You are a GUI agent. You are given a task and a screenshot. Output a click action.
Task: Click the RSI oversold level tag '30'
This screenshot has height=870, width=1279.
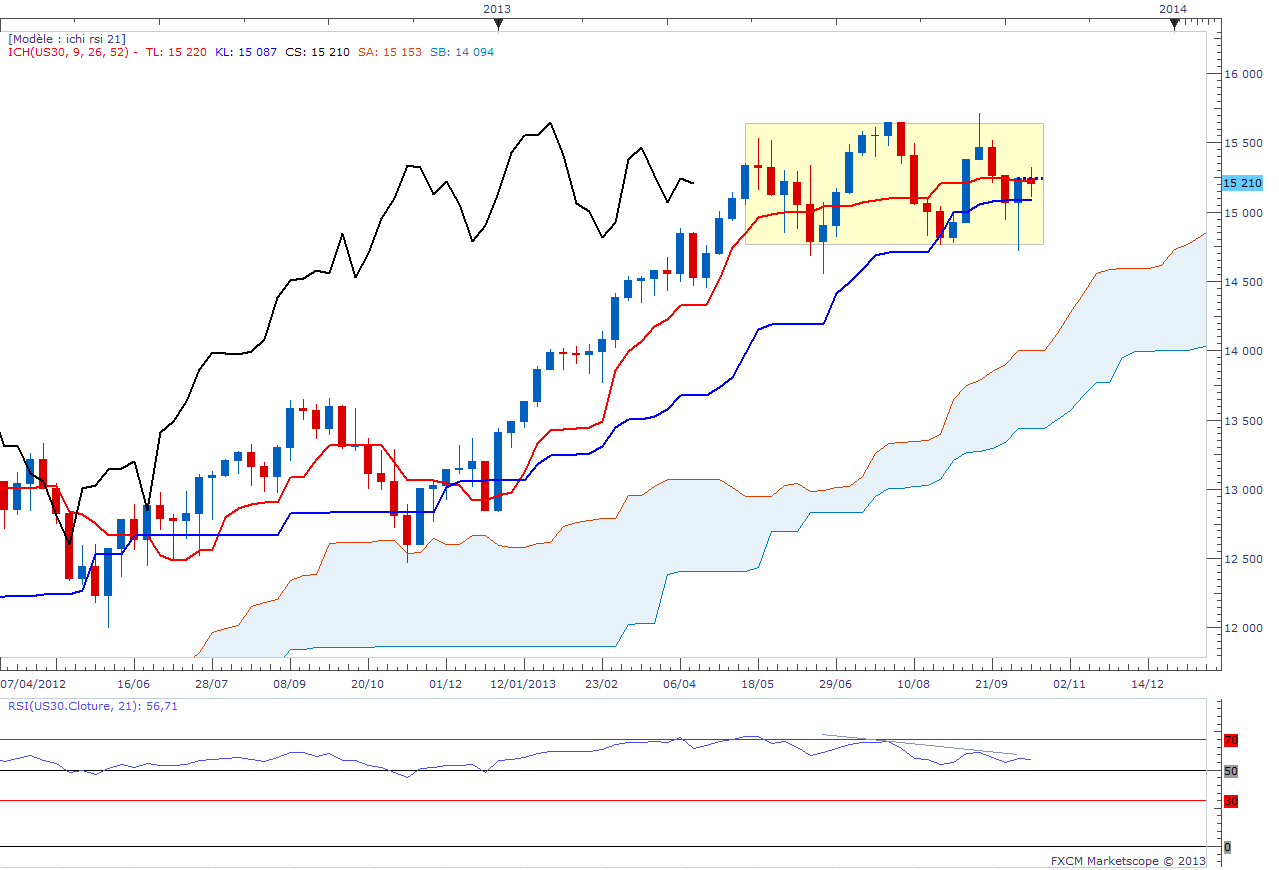click(x=1231, y=801)
